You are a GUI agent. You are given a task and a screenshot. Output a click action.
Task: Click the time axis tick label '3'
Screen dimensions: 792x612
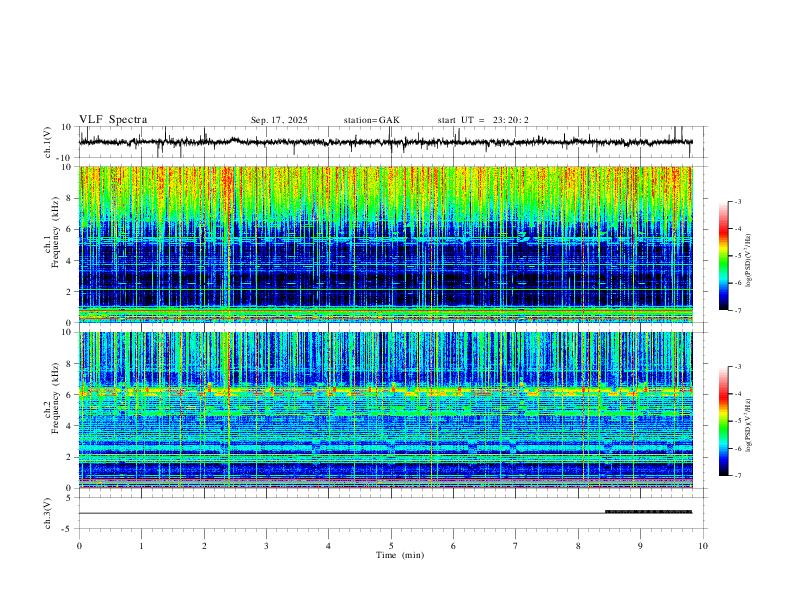[266, 546]
